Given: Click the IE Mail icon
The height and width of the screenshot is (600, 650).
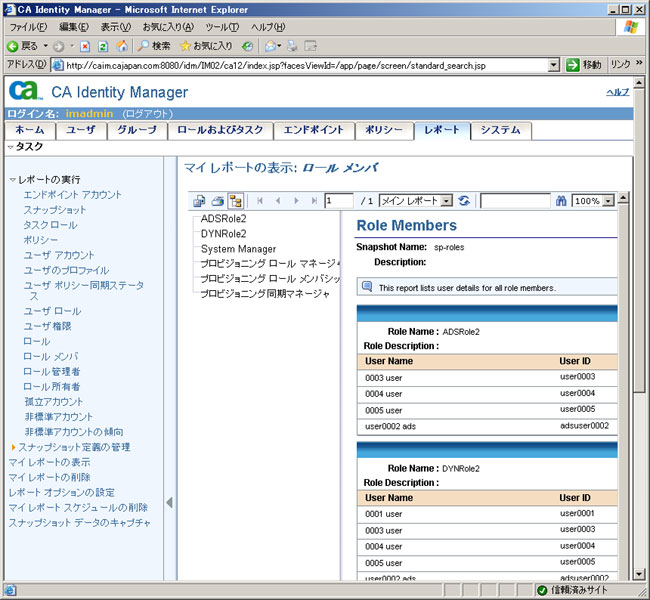Looking at the screenshot, I should [x=270, y=46].
